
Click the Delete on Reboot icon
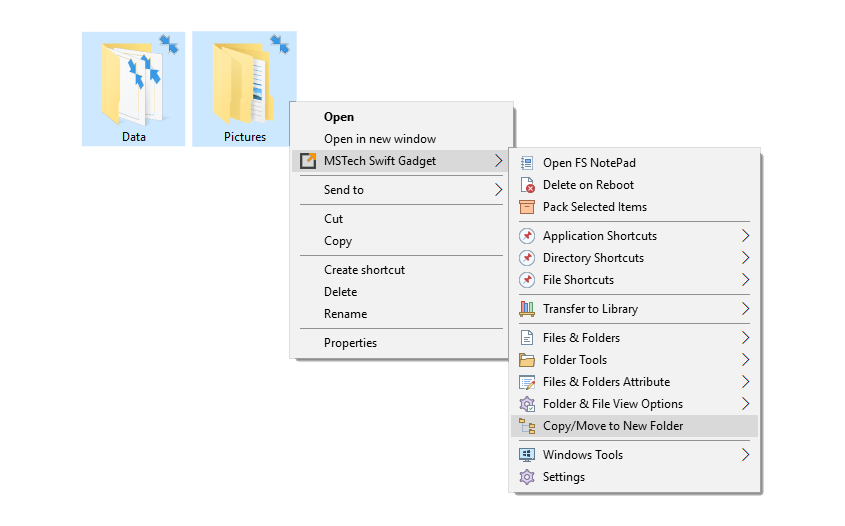[527, 185]
